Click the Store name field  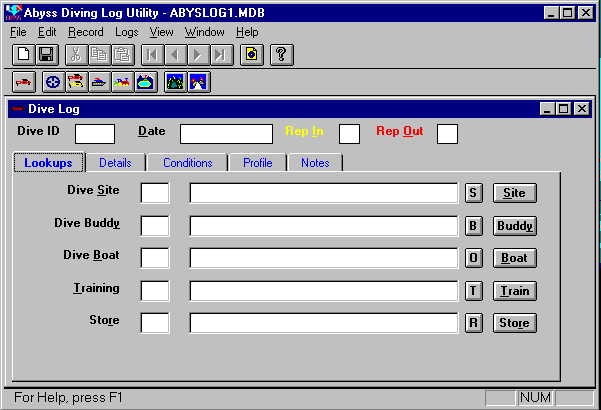(324, 323)
